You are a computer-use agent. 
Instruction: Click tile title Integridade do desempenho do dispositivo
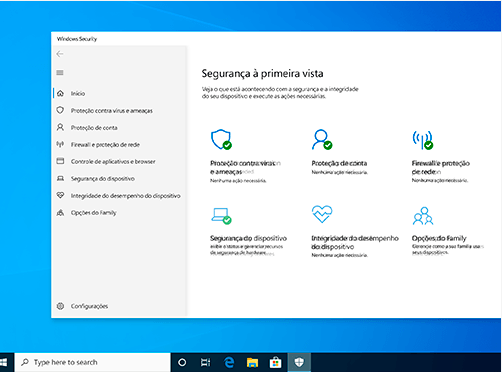355,242
